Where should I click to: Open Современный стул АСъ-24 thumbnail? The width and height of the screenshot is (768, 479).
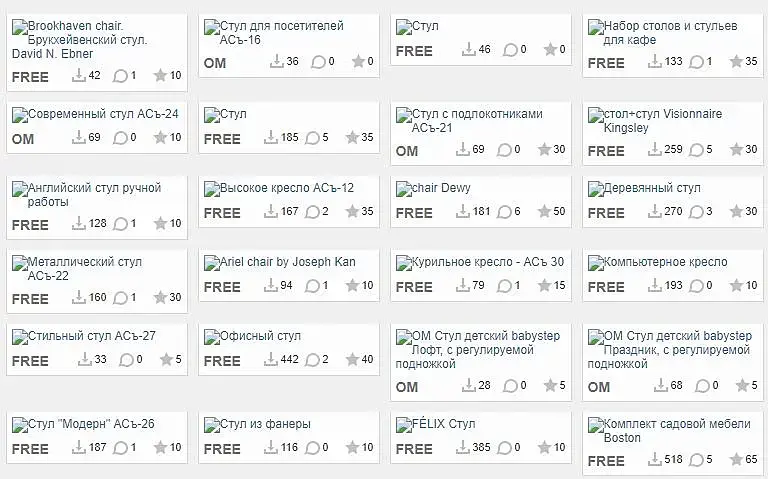[x=20, y=116]
